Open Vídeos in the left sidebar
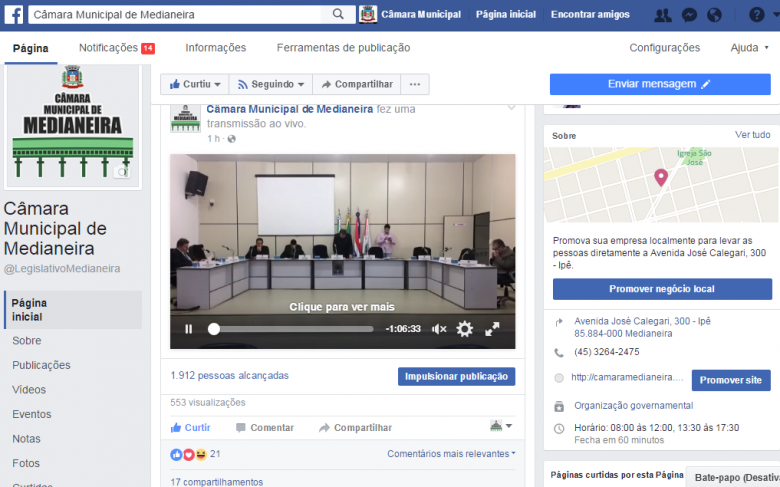 [x=29, y=390]
